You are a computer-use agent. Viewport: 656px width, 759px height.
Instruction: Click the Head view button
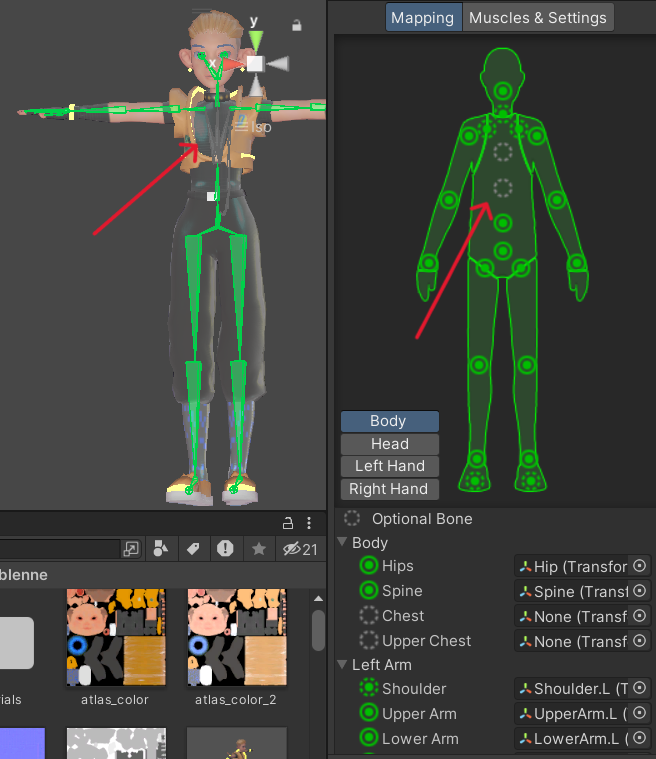pos(389,444)
